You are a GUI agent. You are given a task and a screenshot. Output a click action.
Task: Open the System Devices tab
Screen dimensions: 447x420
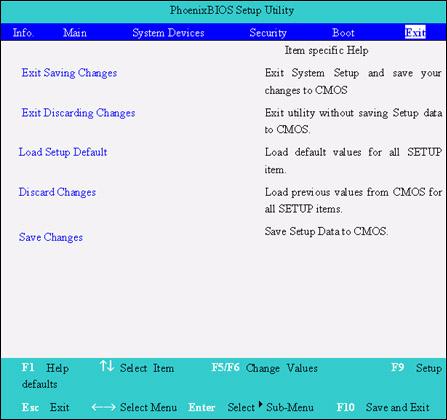pos(168,33)
